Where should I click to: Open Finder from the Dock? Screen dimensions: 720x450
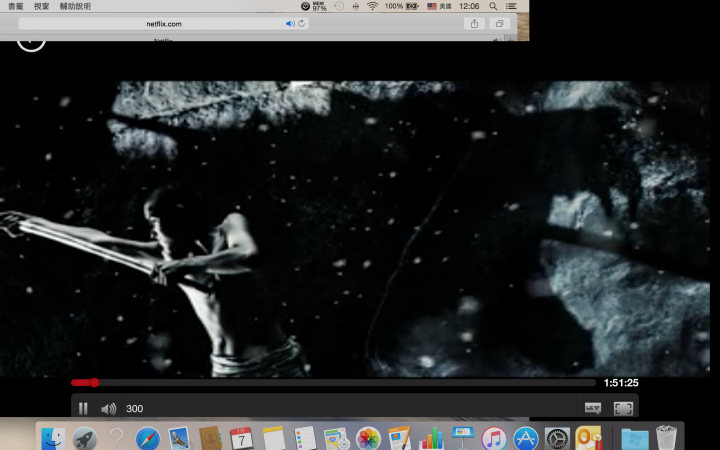coord(53,439)
